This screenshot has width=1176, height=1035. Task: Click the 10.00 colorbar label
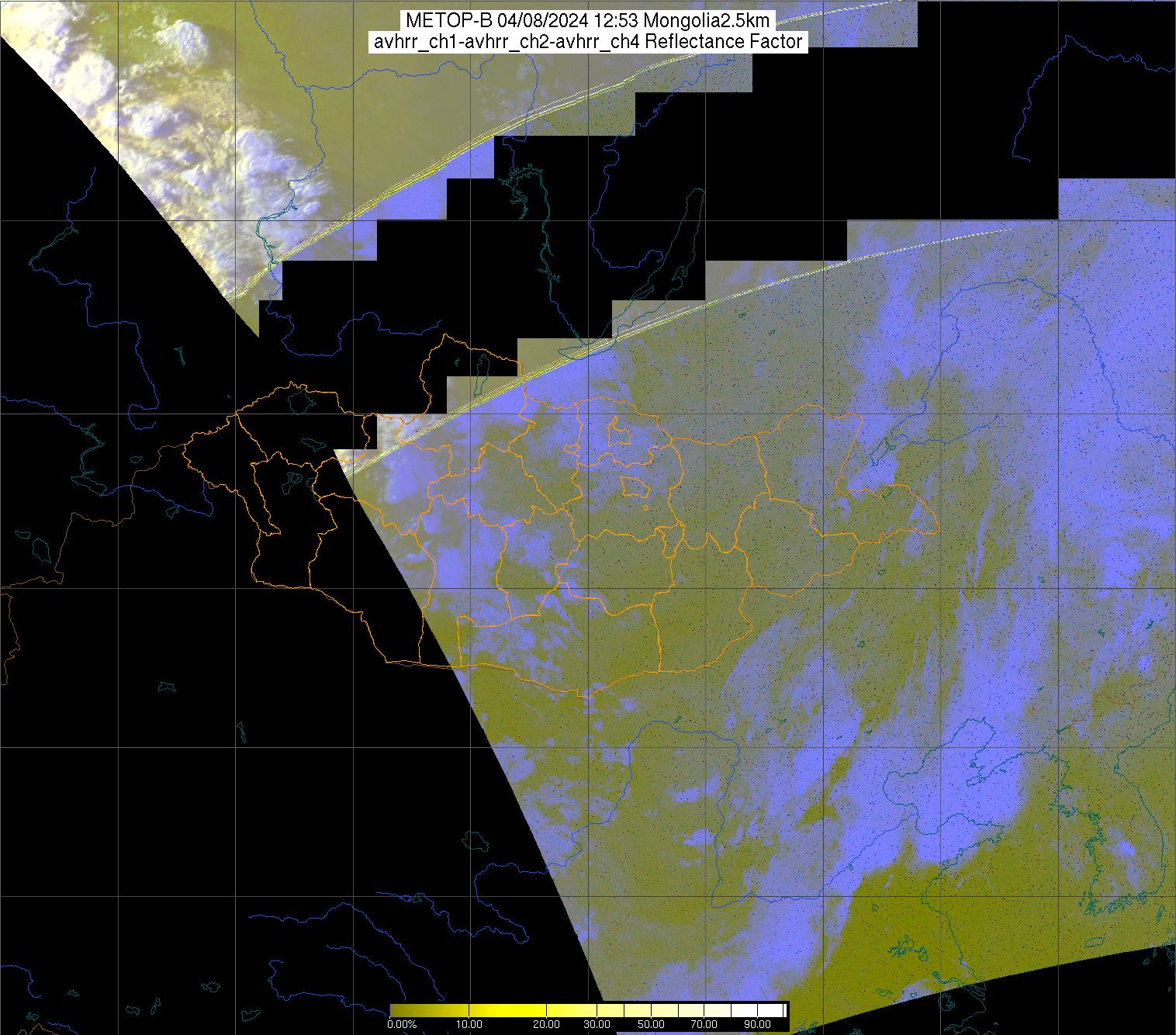pos(469,1024)
